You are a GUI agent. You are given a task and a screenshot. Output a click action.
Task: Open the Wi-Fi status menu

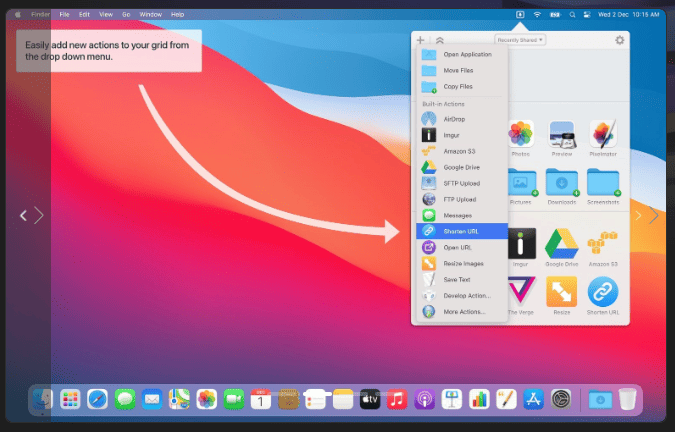coord(537,15)
